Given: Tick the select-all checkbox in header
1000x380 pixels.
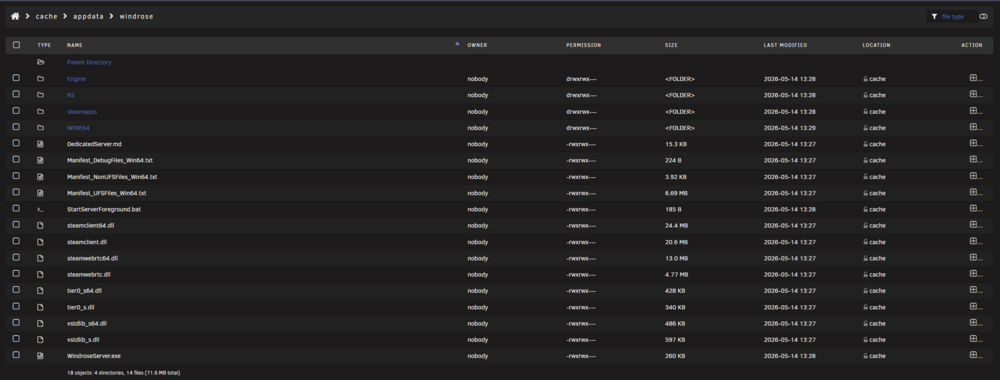Looking at the screenshot, I should 17,45.
